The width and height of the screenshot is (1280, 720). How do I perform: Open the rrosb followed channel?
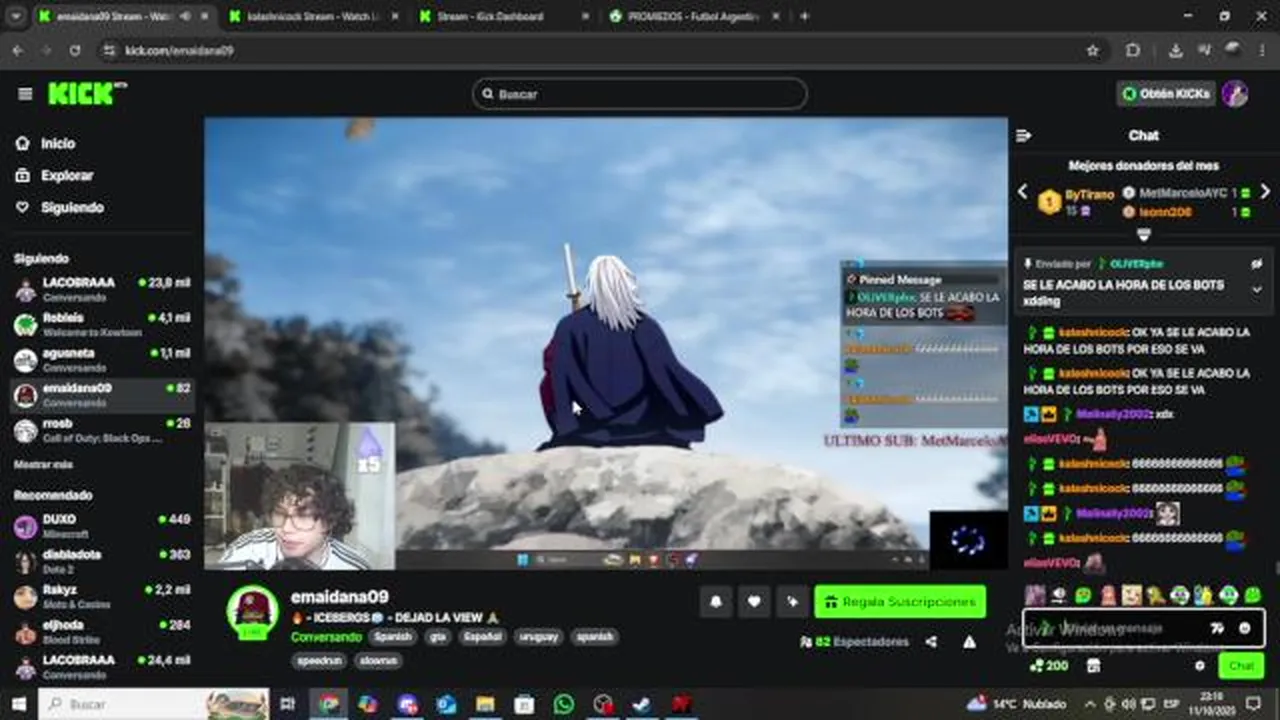click(x=102, y=430)
